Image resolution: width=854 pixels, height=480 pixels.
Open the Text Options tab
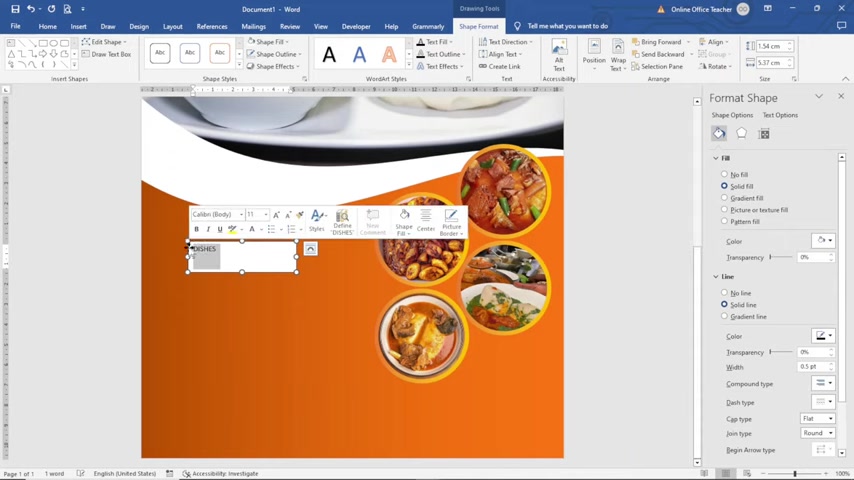tap(780, 115)
